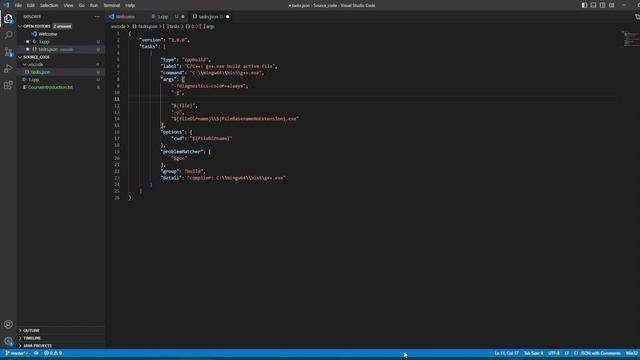The height and width of the screenshot is (360, 640).
Task: Click the unsaved dot on 1.cpp tab
Action: [x=182, y=17]
